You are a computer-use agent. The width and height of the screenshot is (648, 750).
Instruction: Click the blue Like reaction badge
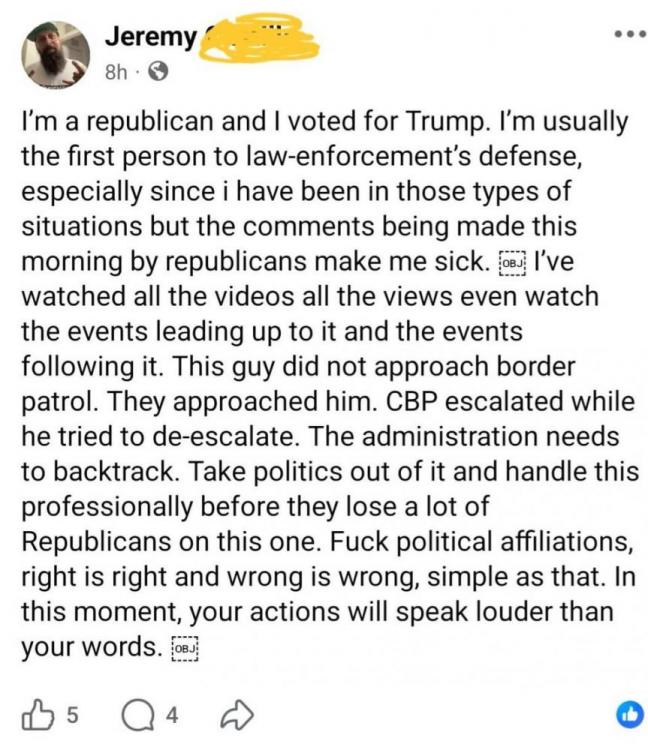pyautogui.click(x=629, y=714)
